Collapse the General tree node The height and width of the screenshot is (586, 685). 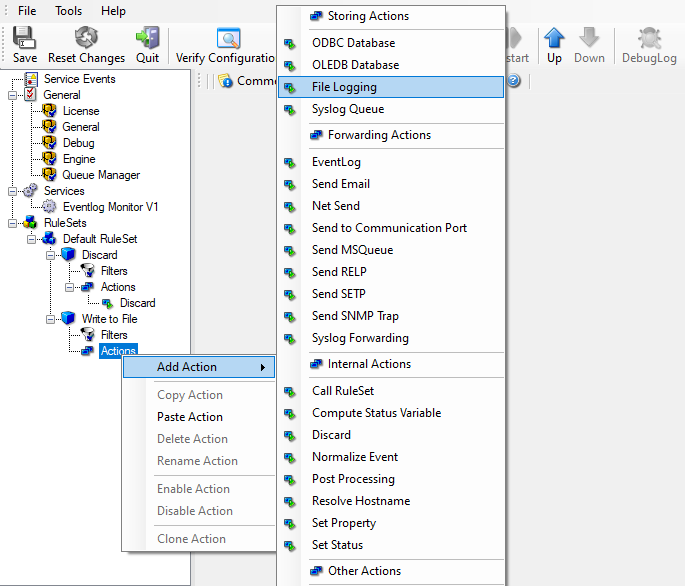point(12,95)
